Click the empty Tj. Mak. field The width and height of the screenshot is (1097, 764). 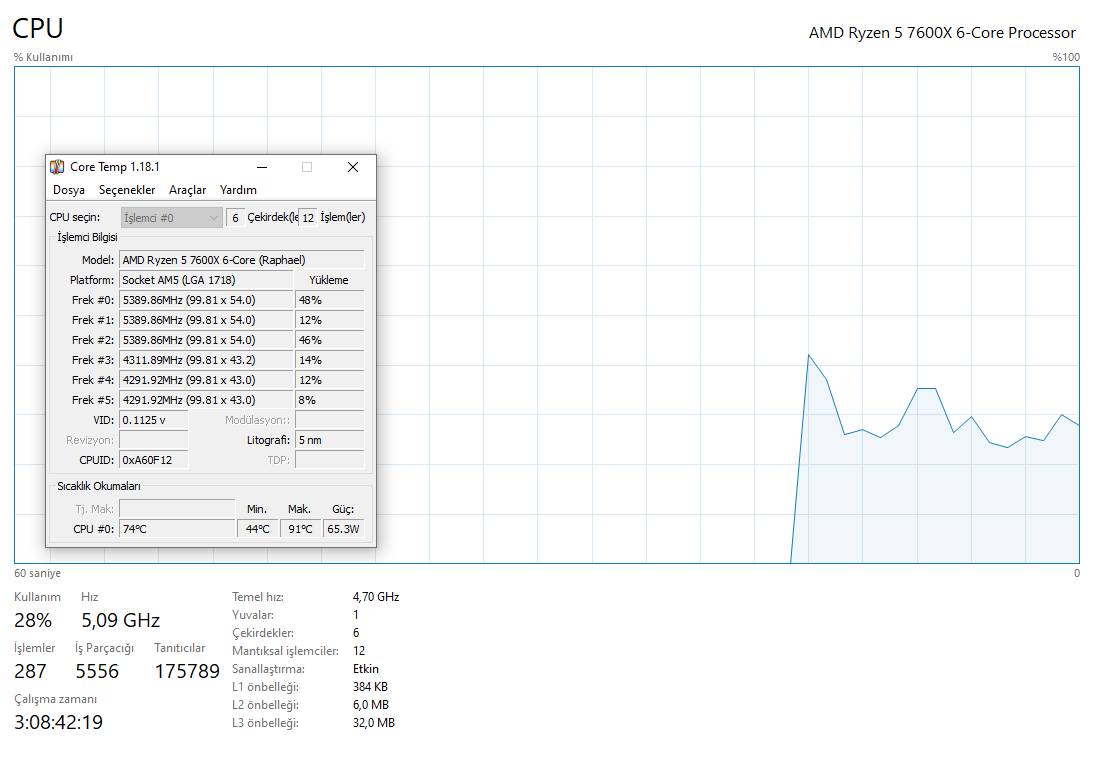click(177, 509)
